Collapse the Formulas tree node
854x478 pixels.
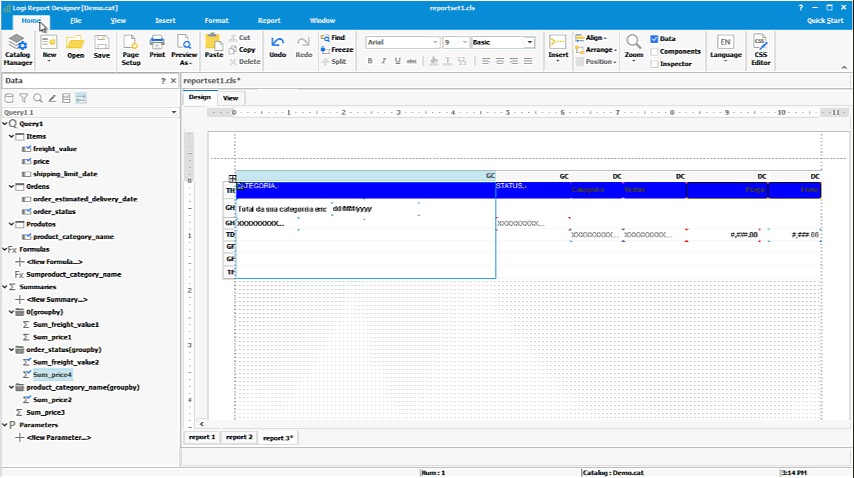coord(5,249)
